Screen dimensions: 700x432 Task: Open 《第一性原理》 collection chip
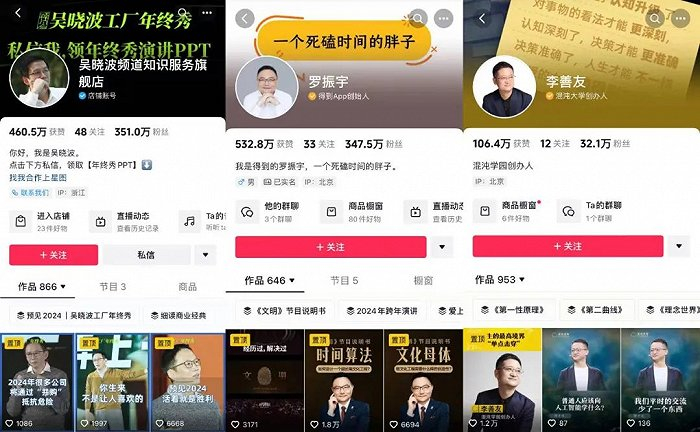pos(514,310)
